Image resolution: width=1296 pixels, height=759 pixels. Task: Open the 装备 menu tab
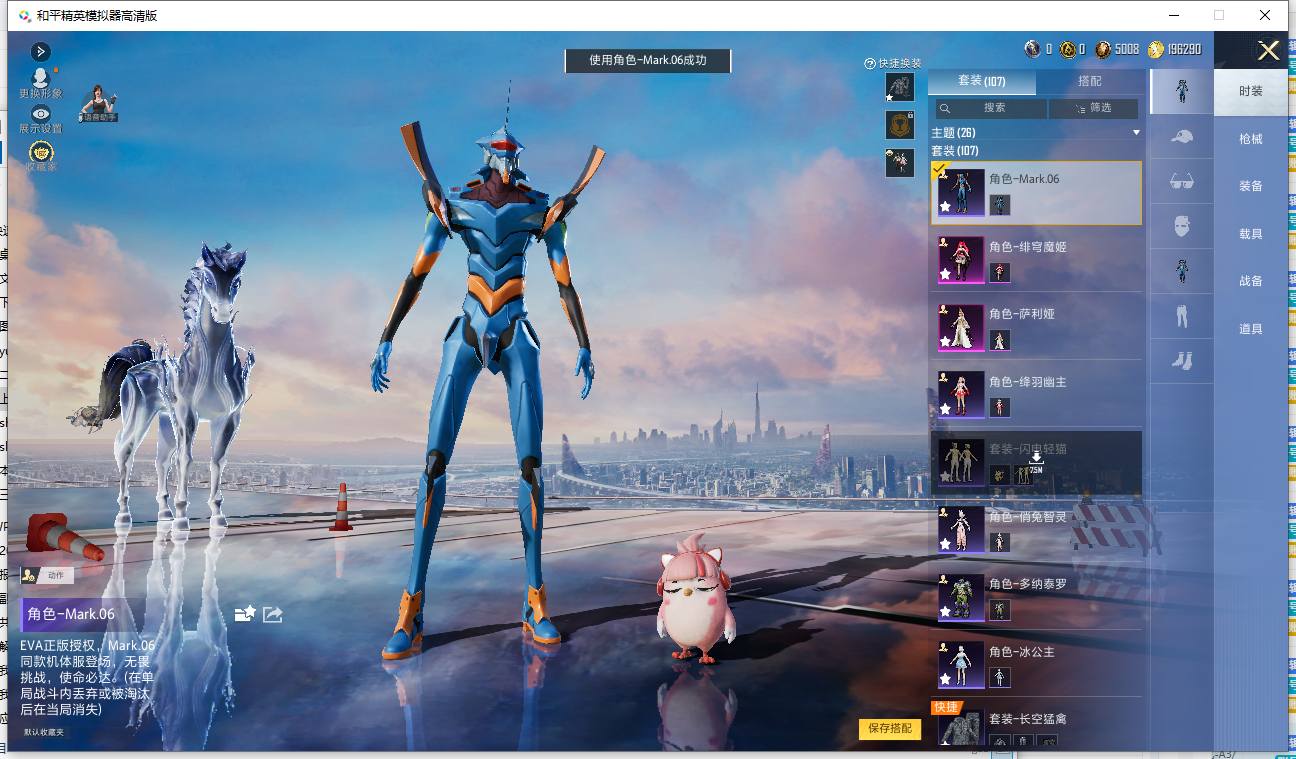pos(1251,186)
